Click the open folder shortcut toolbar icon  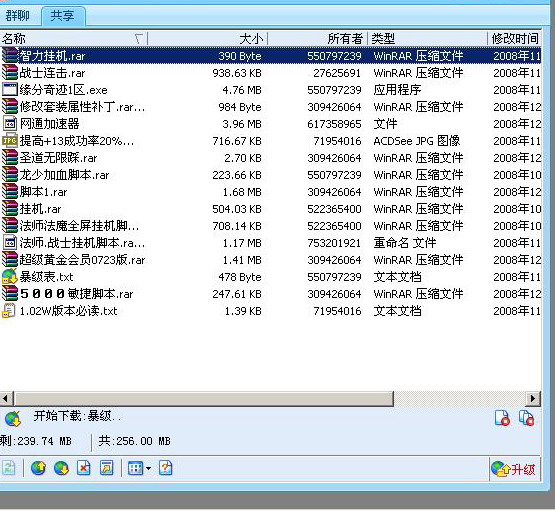click(107, 468)
